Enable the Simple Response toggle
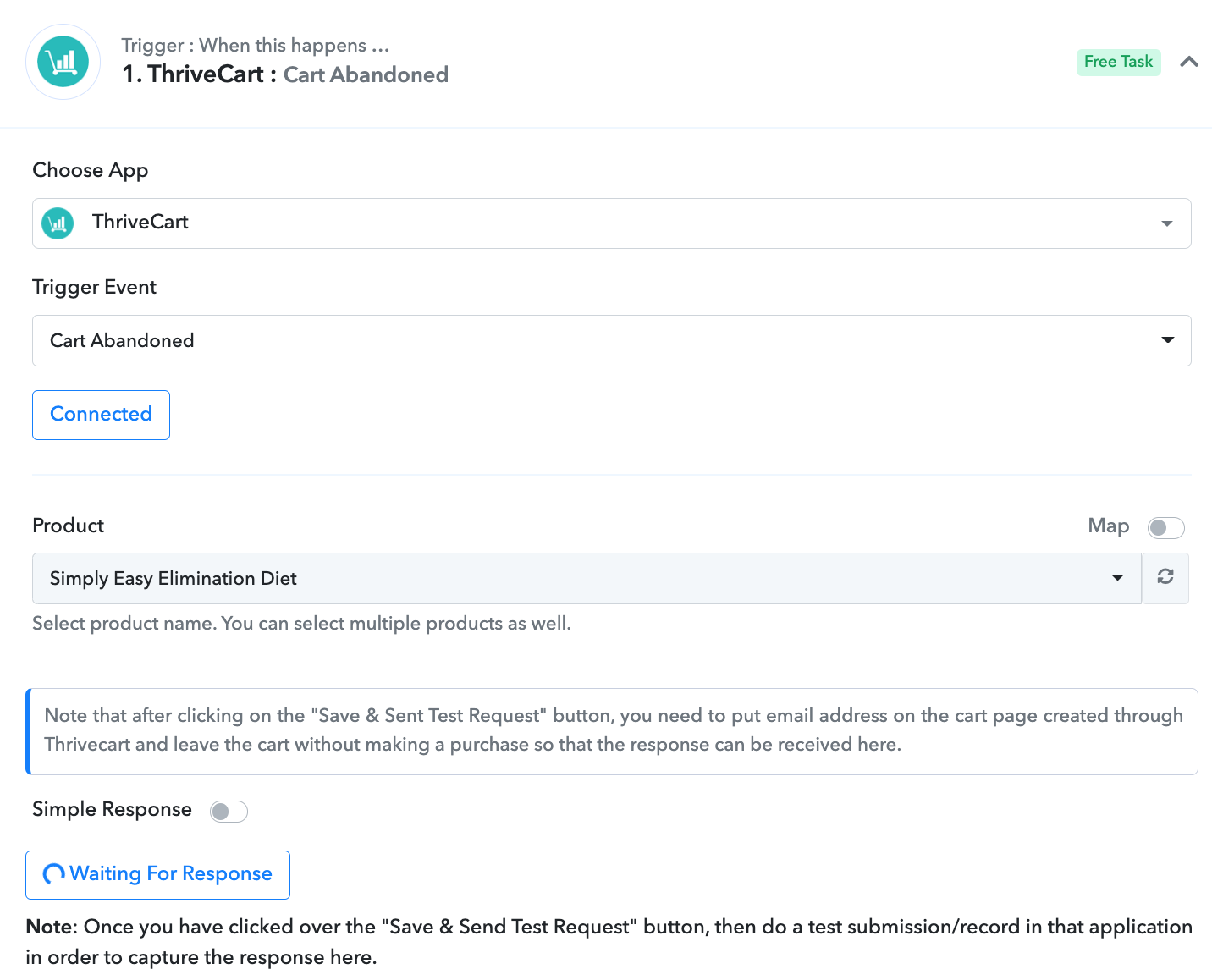Viewport: 1212px width, 980px height. [229, 812]
